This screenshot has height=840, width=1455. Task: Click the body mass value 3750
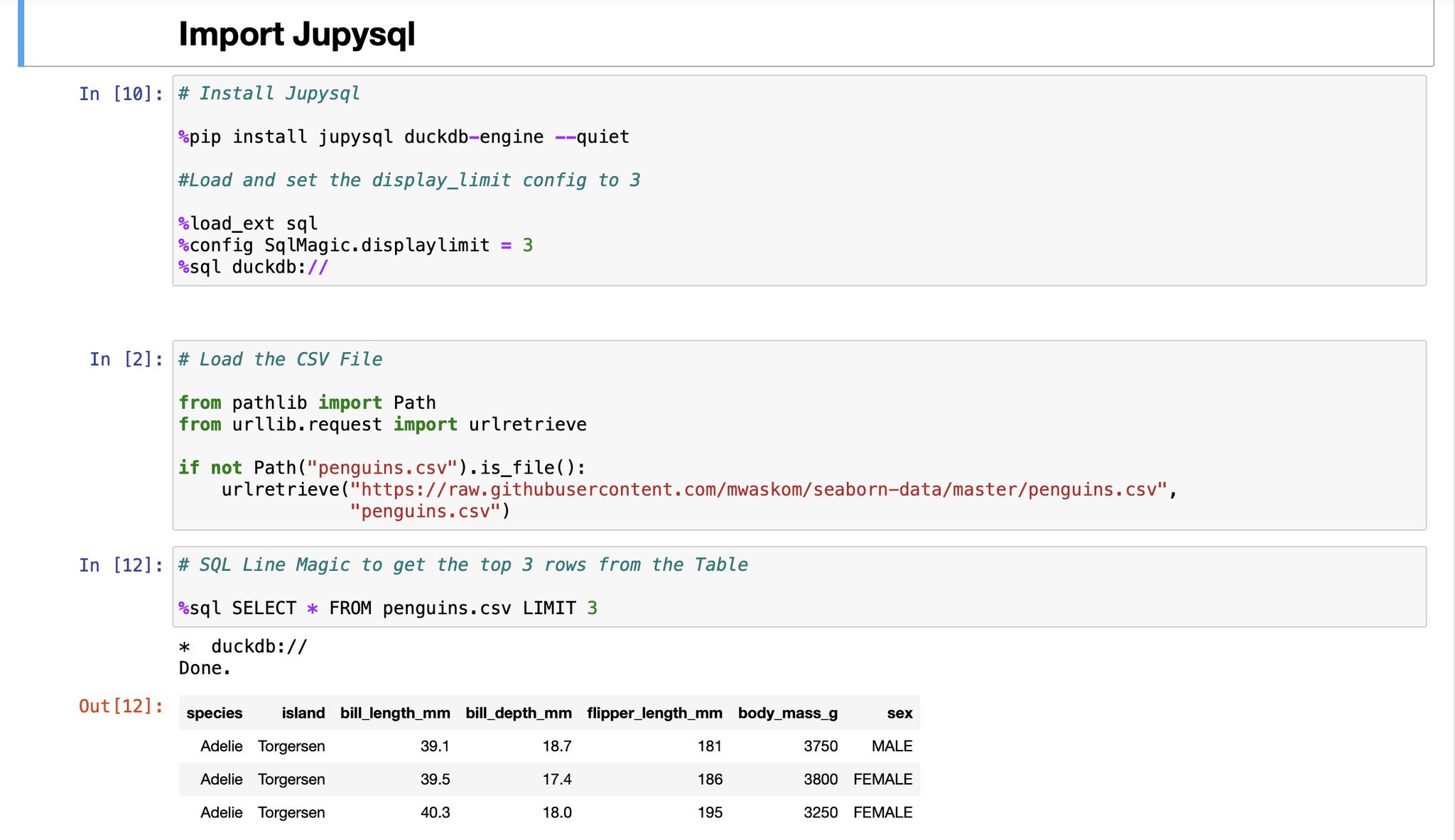[821, 746]
